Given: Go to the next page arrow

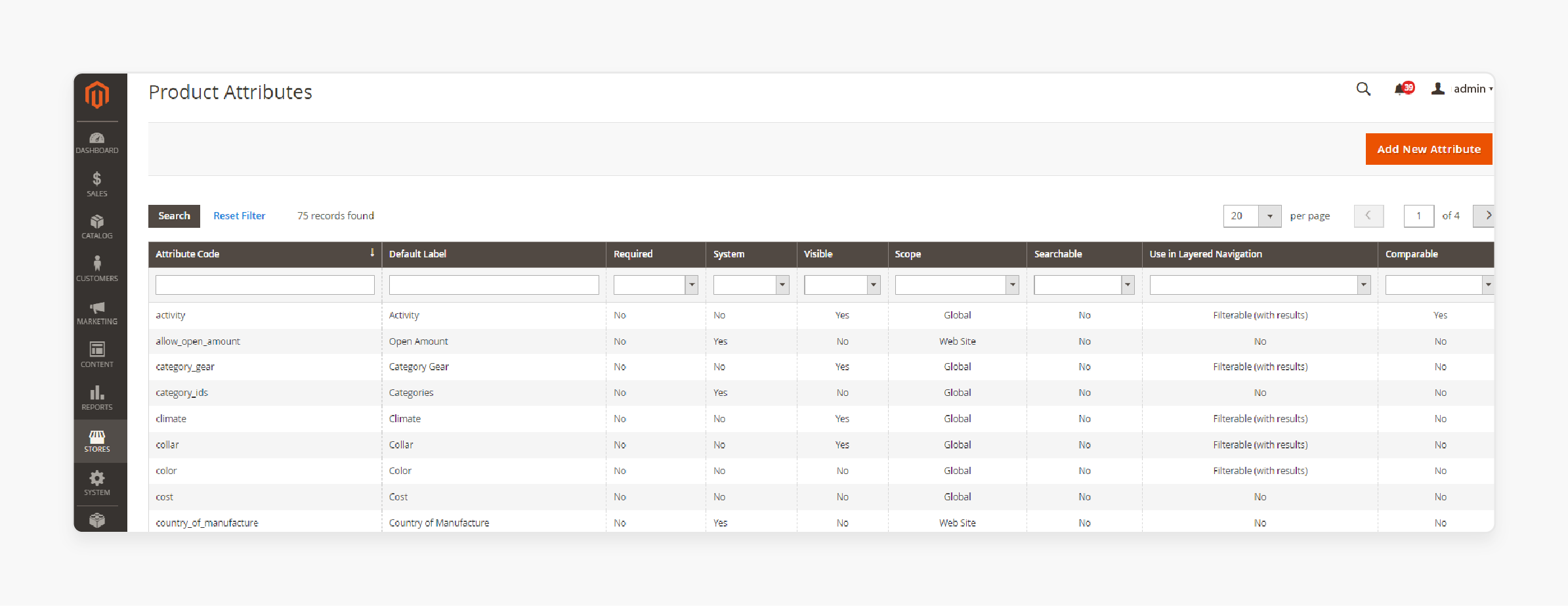Looking at the screenshot, I should [1484, 215].
